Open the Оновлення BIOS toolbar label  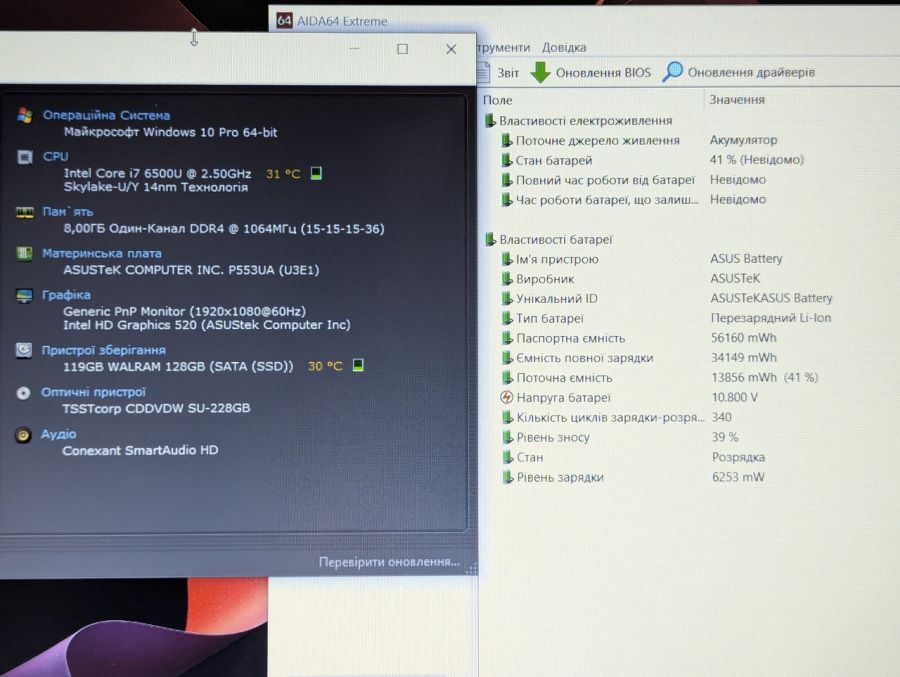603,73
